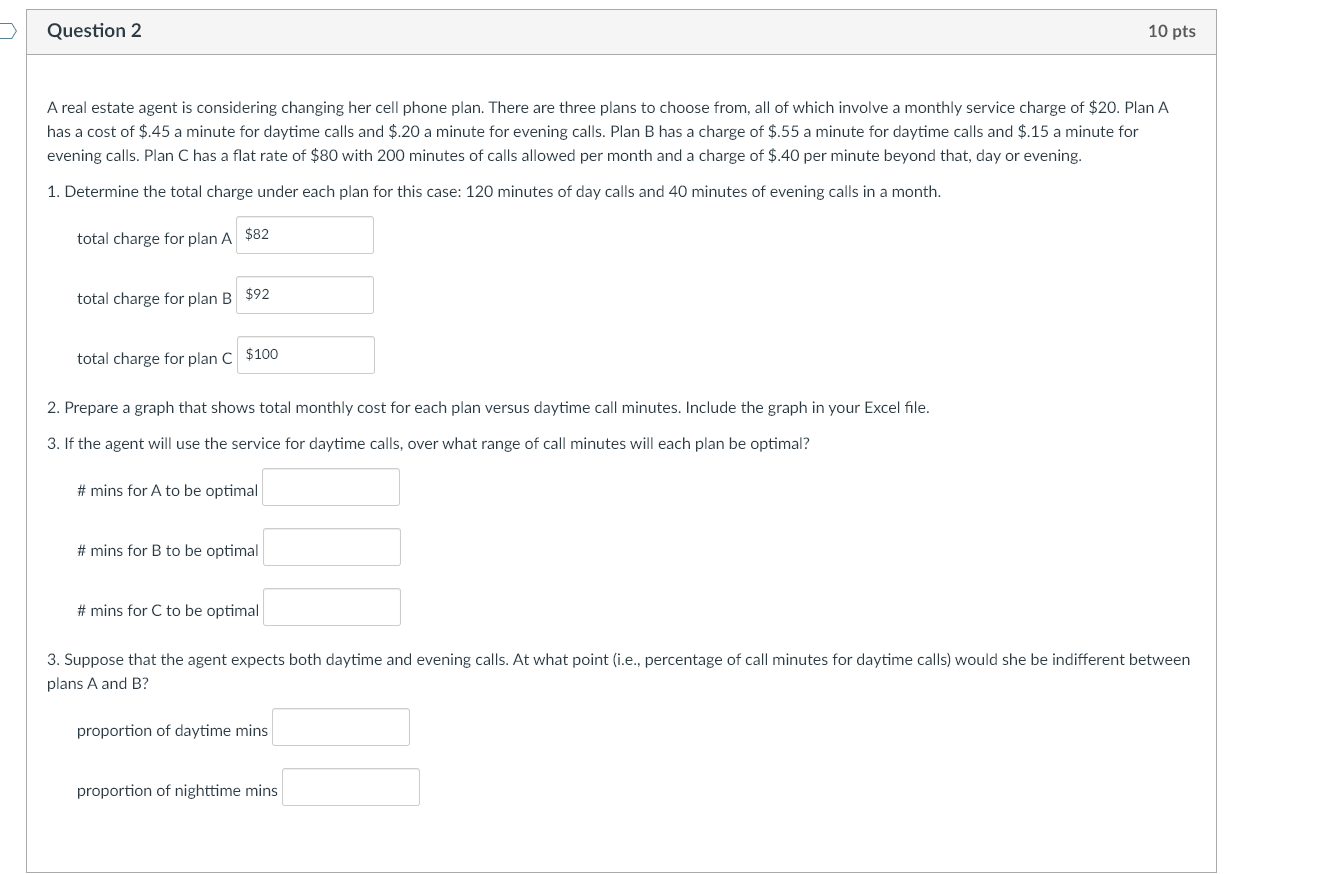Click the daytime calls range question text
This screenshot has height=874, width=1324.
428,443
